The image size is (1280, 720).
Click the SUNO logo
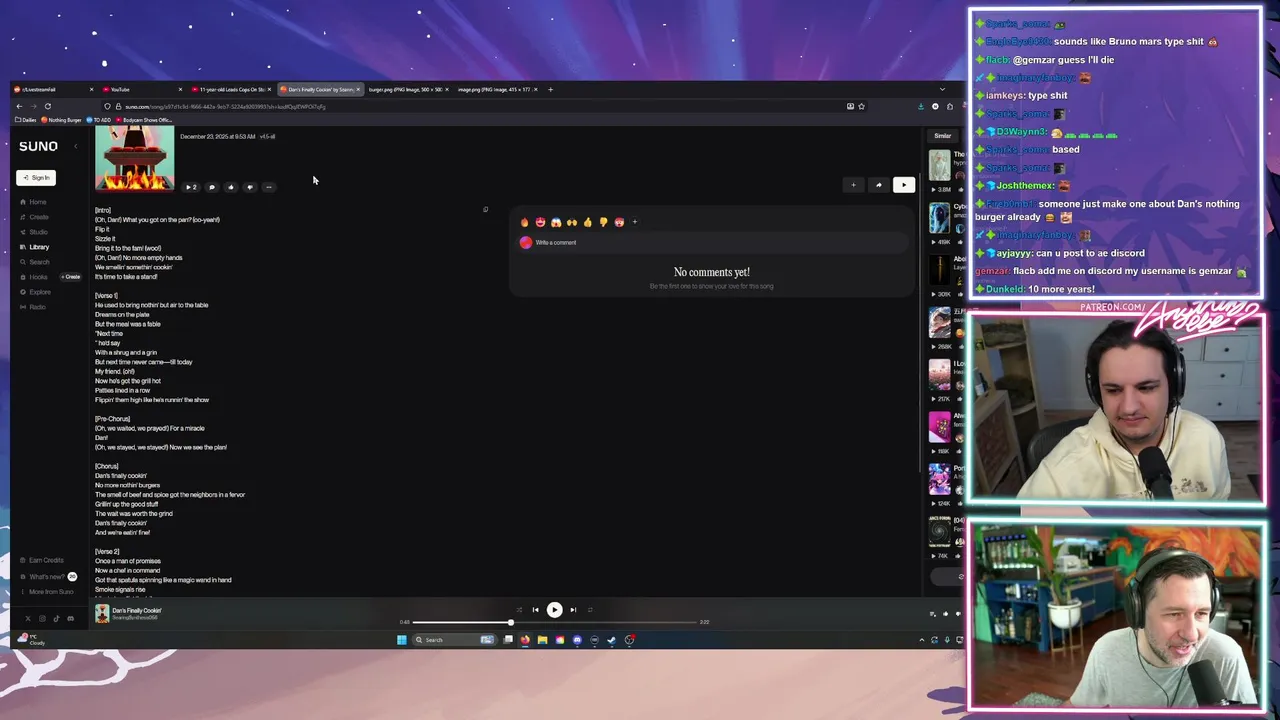38,147
